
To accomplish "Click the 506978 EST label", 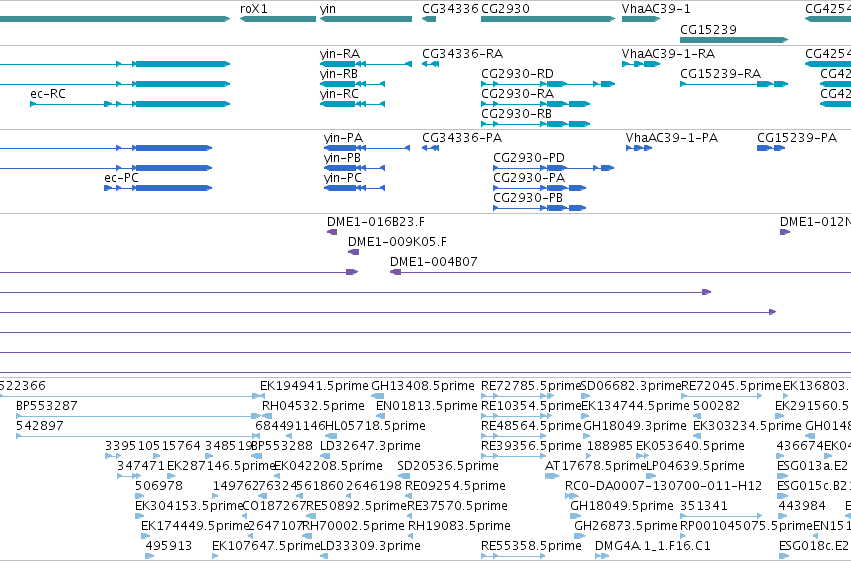I will coord(158,486).
